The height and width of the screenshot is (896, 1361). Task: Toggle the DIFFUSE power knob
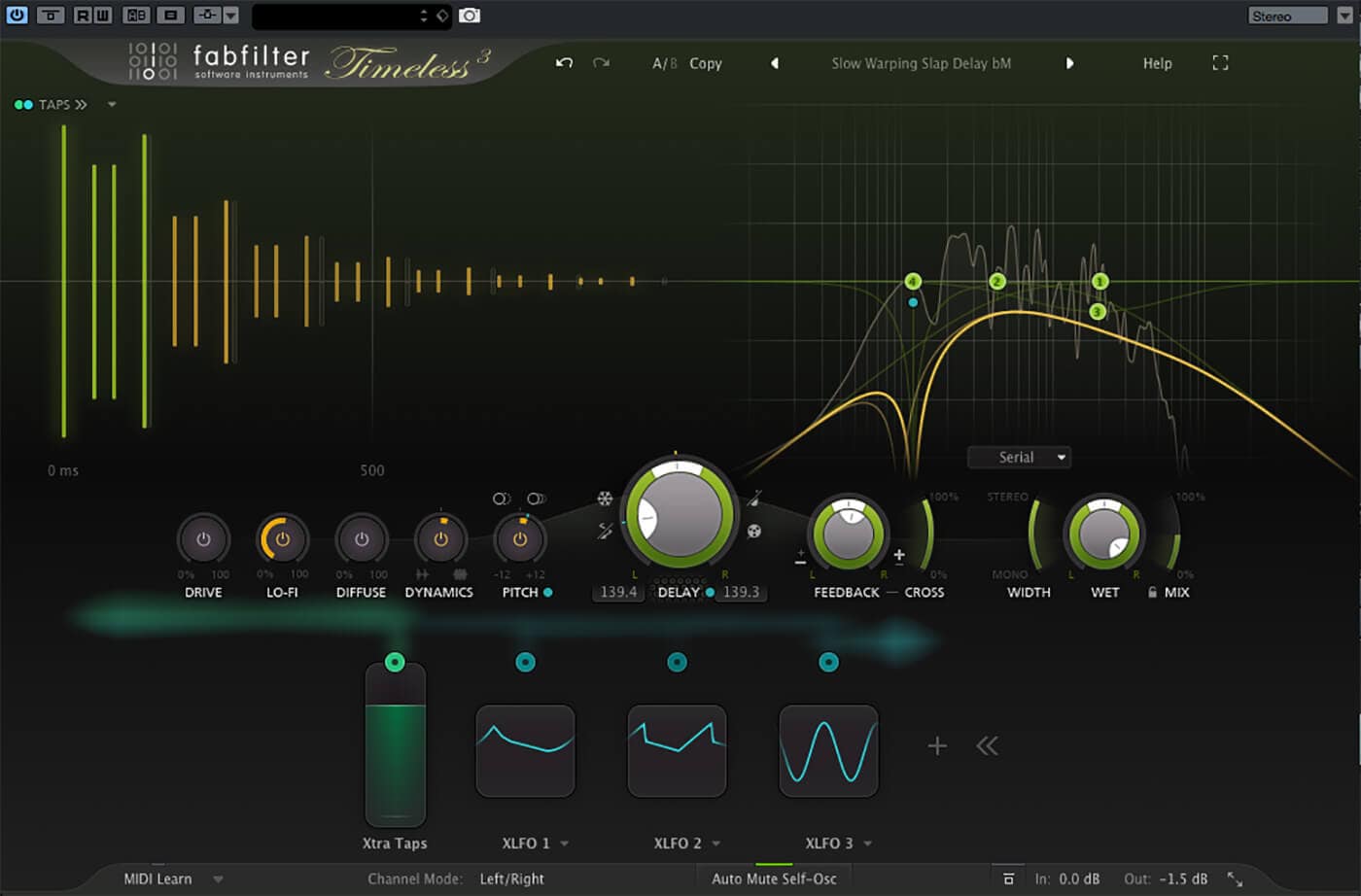click(x=362, y=539)
